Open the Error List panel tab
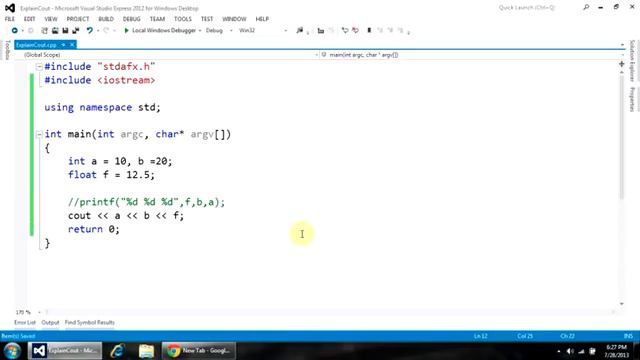The height and width of the screenshot is (360, 640). click(x=25, y=322)
